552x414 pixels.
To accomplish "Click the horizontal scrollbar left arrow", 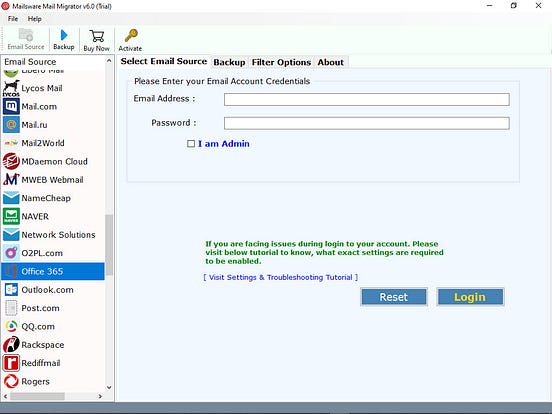I will (5, 396).
